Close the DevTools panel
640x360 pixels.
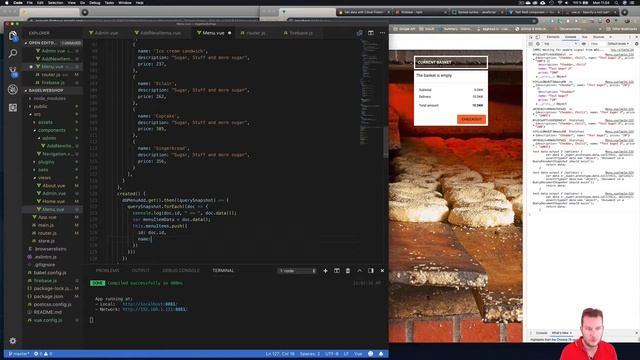coord(636,37)
